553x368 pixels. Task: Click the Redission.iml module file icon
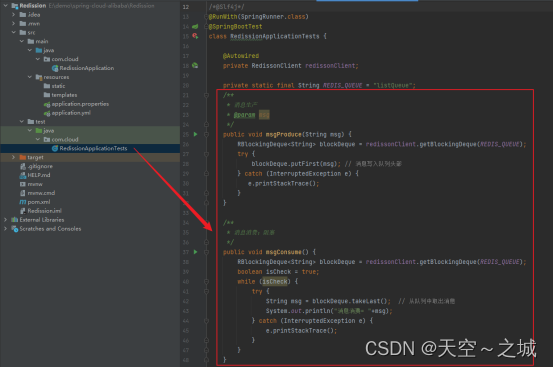click(x=23, y=211)
